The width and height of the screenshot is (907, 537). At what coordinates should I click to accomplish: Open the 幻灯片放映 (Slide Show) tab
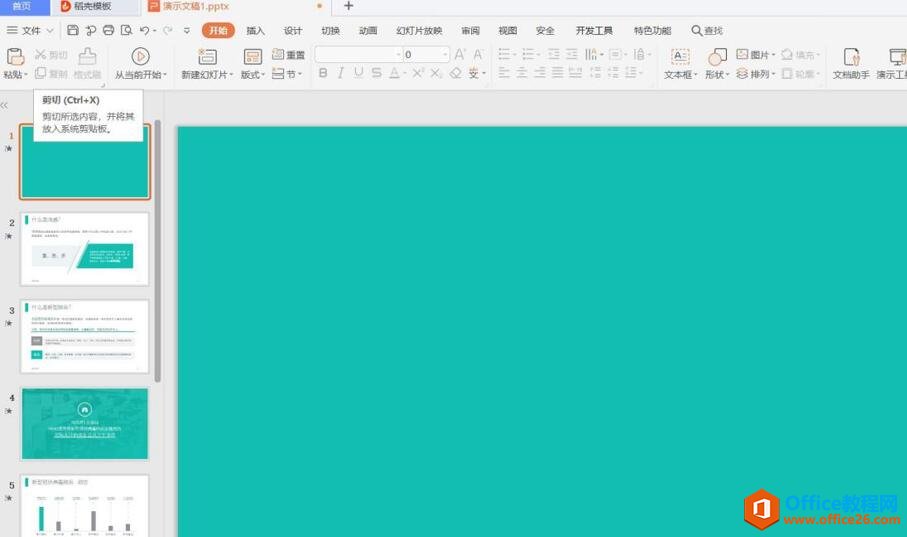pyautogui.click(x=418, y=31)
